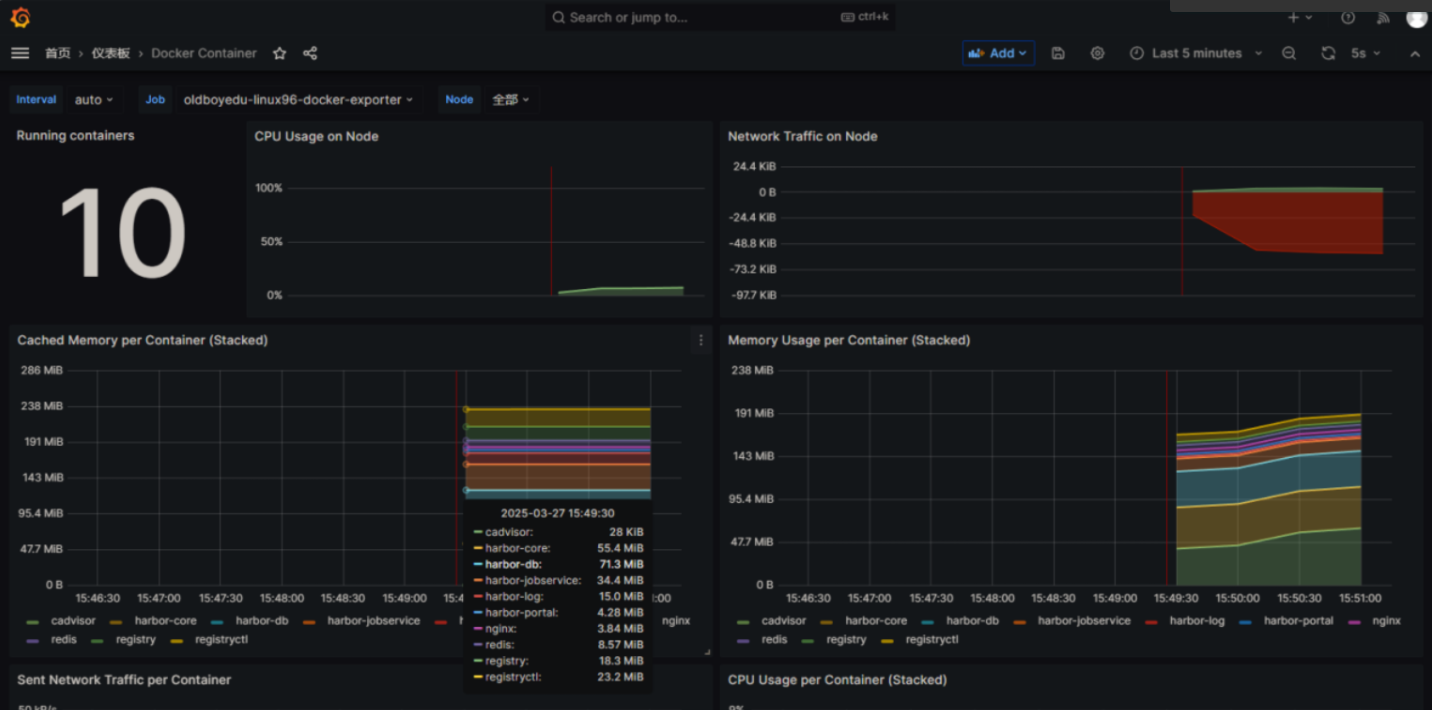This screenshot has width=1432, height=710.
Task: Click the save dashboard floppy icon
Action: [1058, 53]
